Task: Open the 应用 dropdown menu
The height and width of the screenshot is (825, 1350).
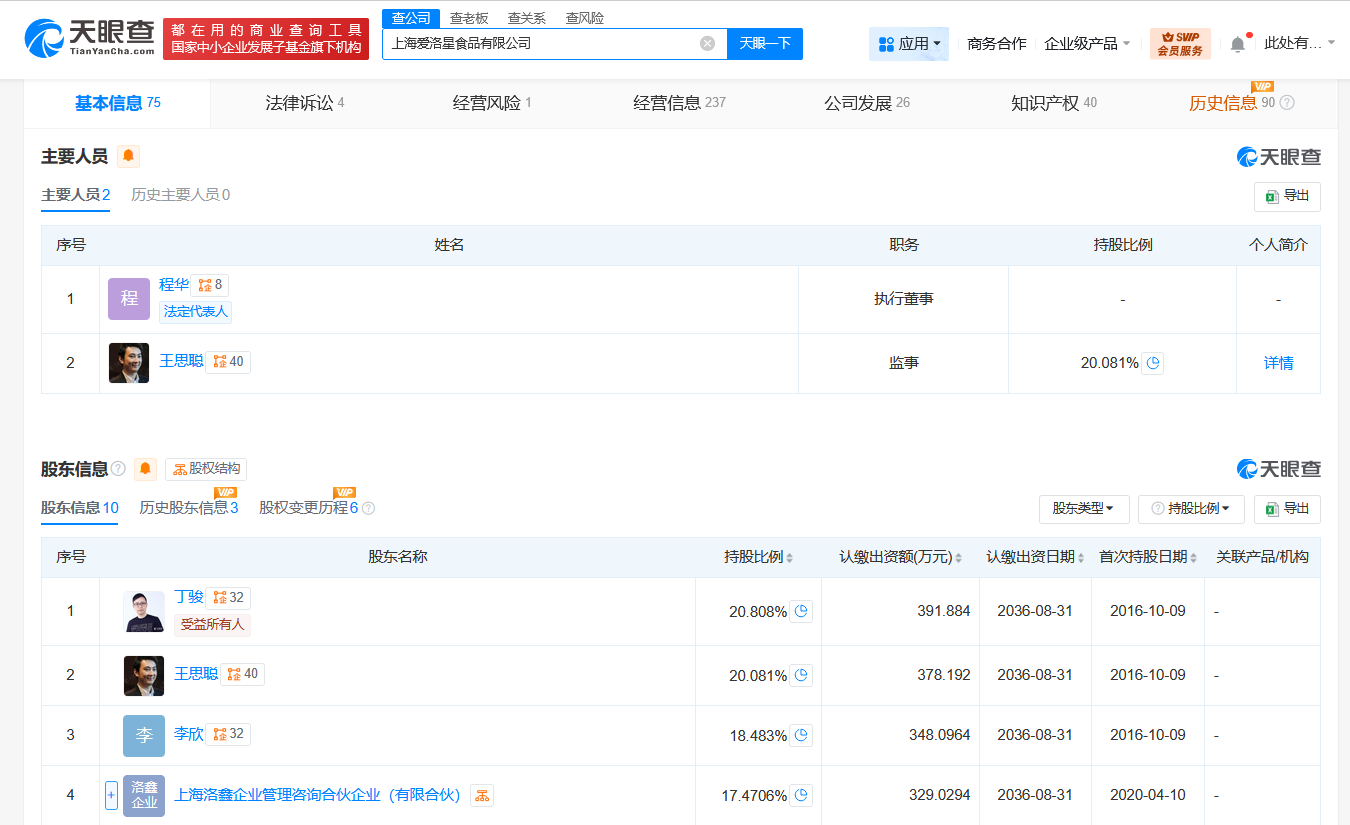Action: point(908,43)
